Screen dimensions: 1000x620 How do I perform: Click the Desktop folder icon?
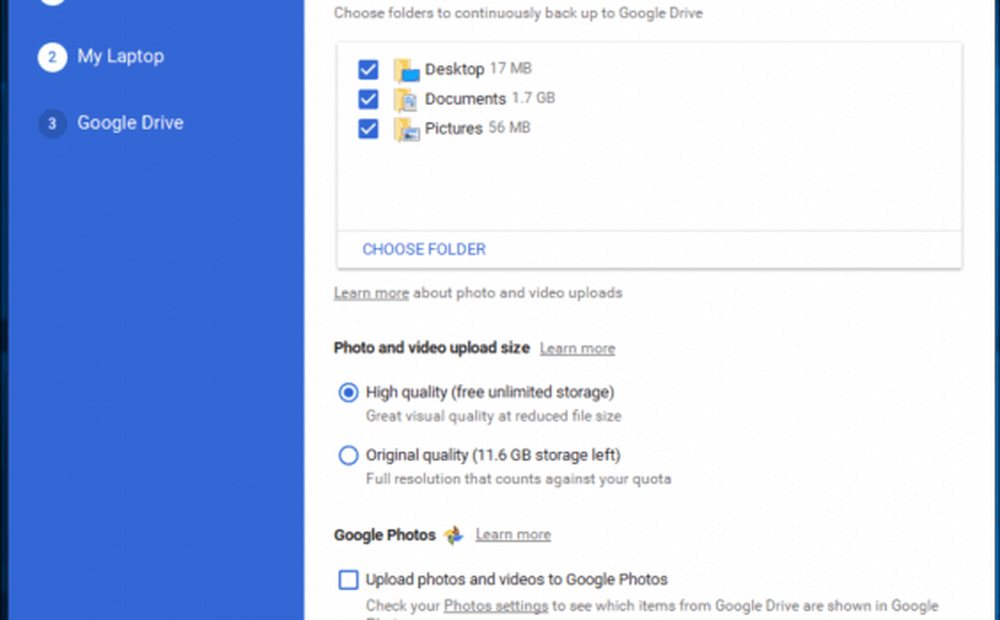coord(406,70)
